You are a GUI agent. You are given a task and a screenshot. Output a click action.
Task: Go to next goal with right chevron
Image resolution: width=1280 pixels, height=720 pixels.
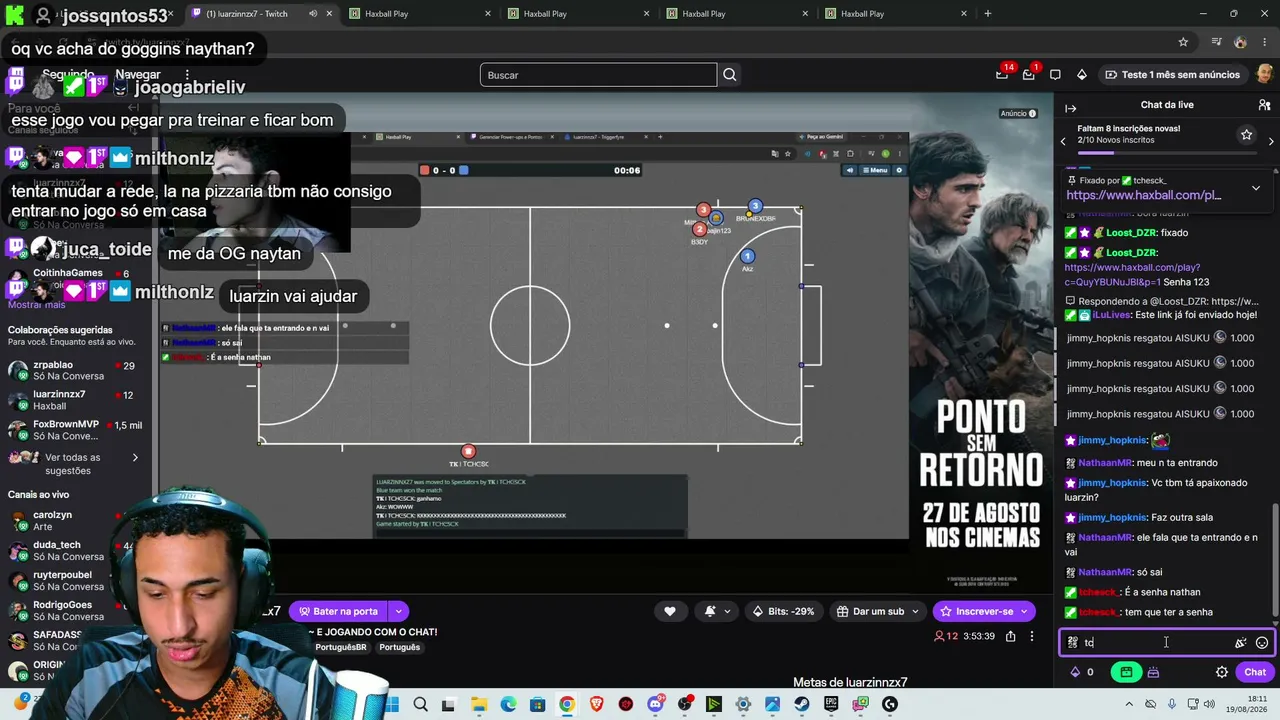[1271, 141]
